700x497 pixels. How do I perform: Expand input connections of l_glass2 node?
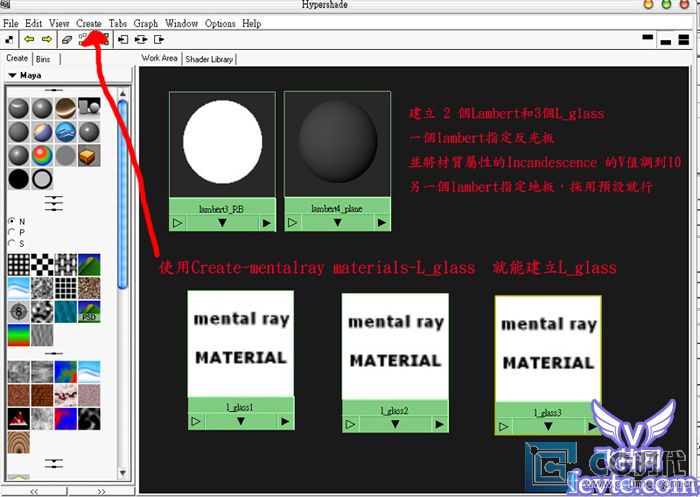click(350, 424)
